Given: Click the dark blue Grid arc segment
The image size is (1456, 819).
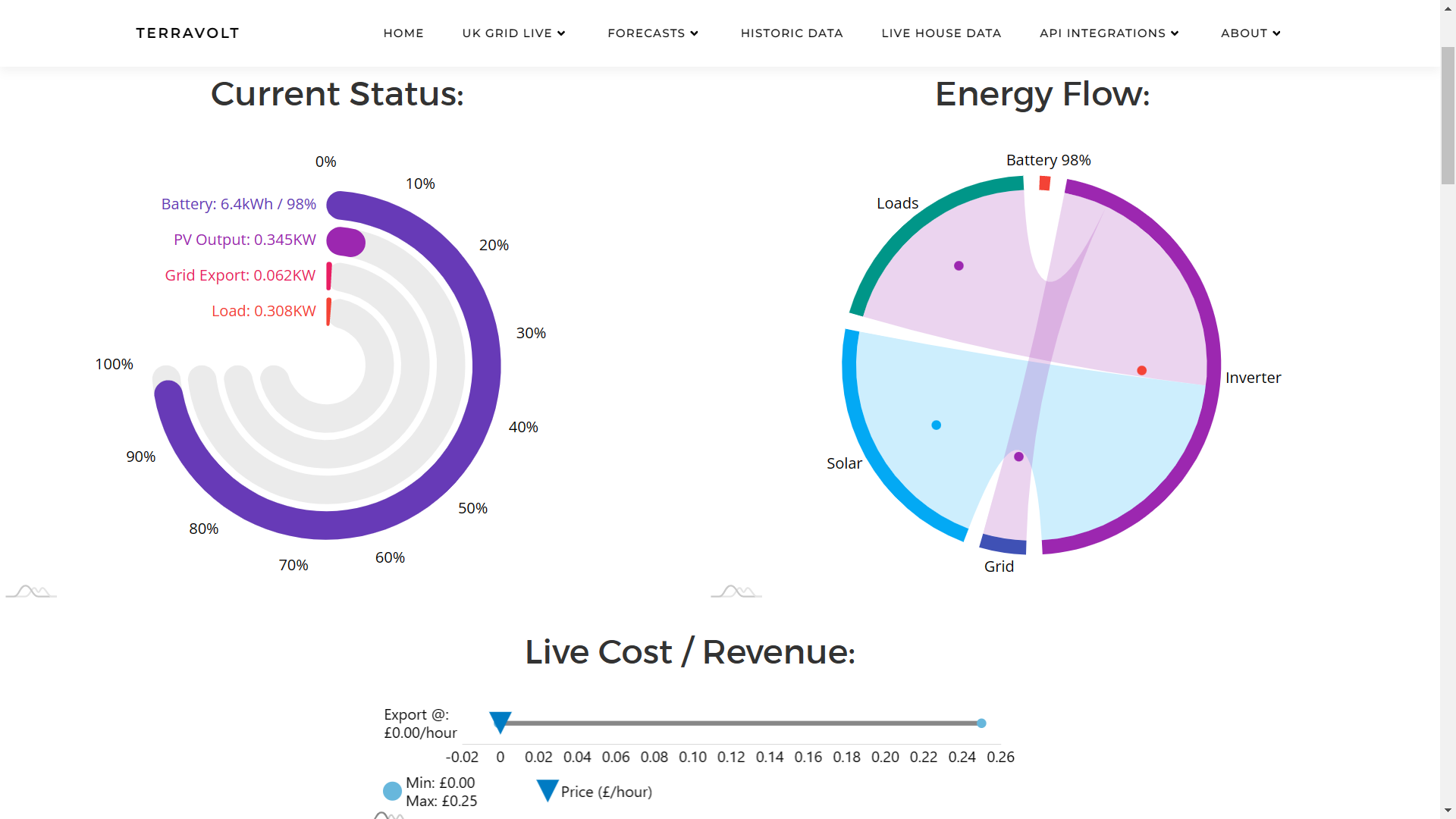Looking at the screenshot, I should pos(1003,544).
